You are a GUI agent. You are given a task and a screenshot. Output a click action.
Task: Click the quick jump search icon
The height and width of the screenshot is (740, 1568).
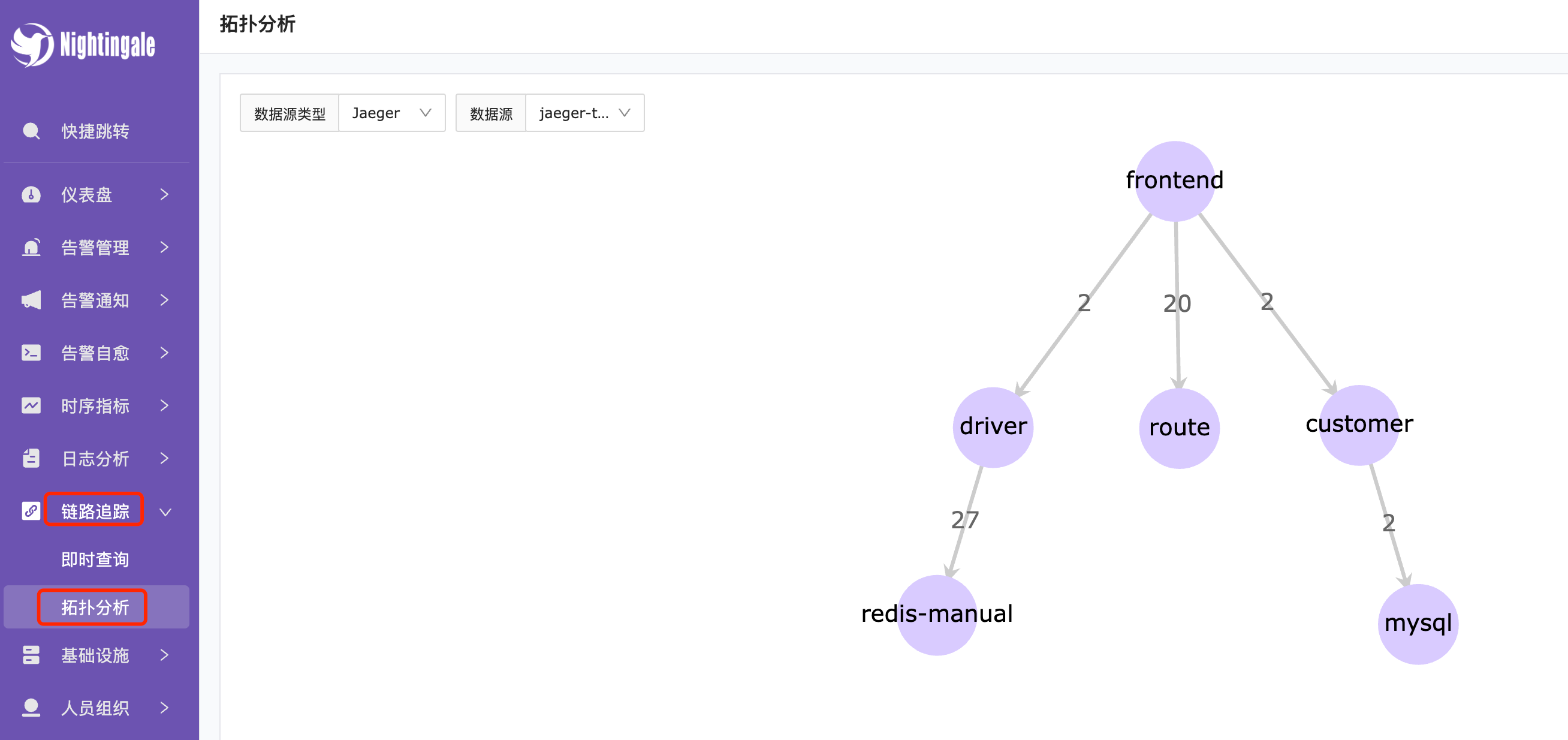pyautogui.click(x=31, y=131)
